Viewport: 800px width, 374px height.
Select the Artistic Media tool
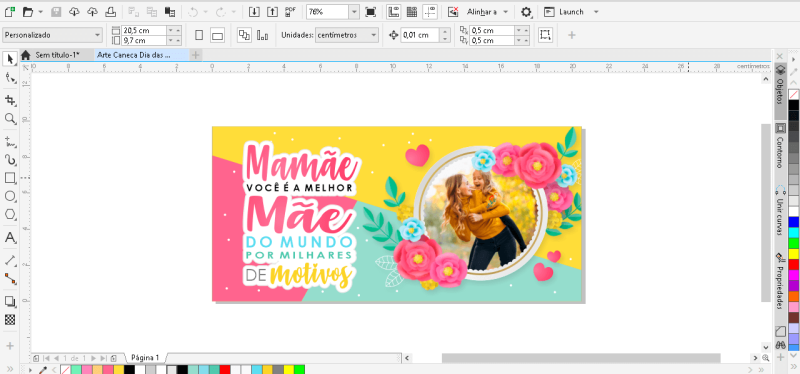pyautogui.click(x=10, y=160)
